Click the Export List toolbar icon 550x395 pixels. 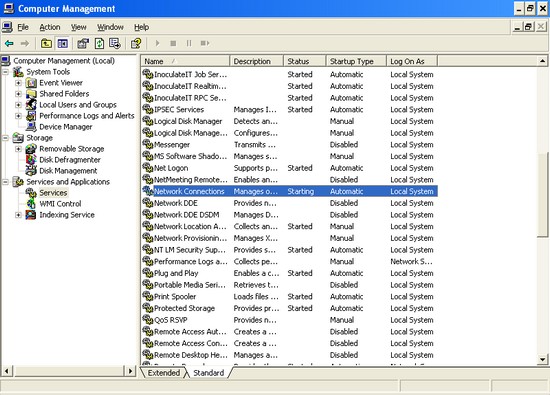click(115, 43)
